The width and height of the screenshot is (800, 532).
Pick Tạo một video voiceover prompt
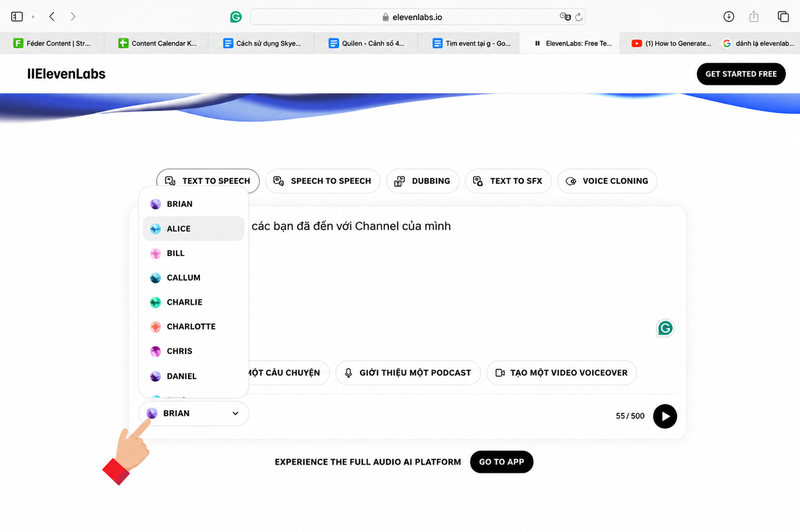click(562, 373)
